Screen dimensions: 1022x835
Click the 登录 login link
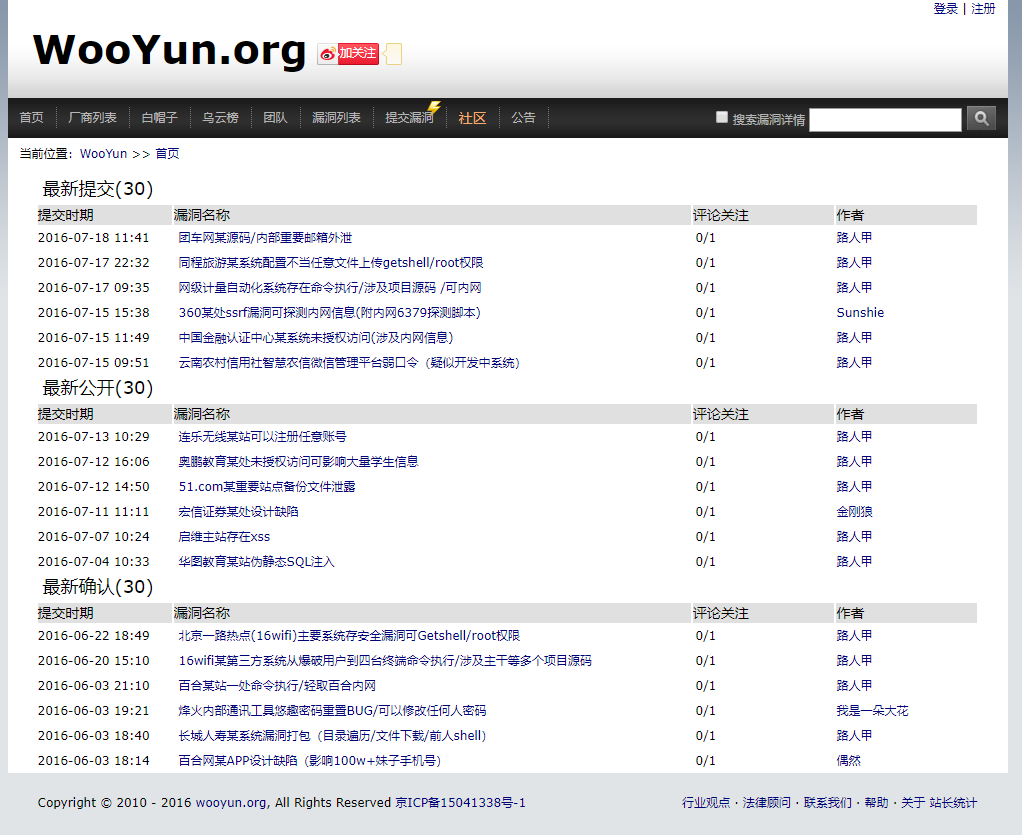tap(946, 8)
